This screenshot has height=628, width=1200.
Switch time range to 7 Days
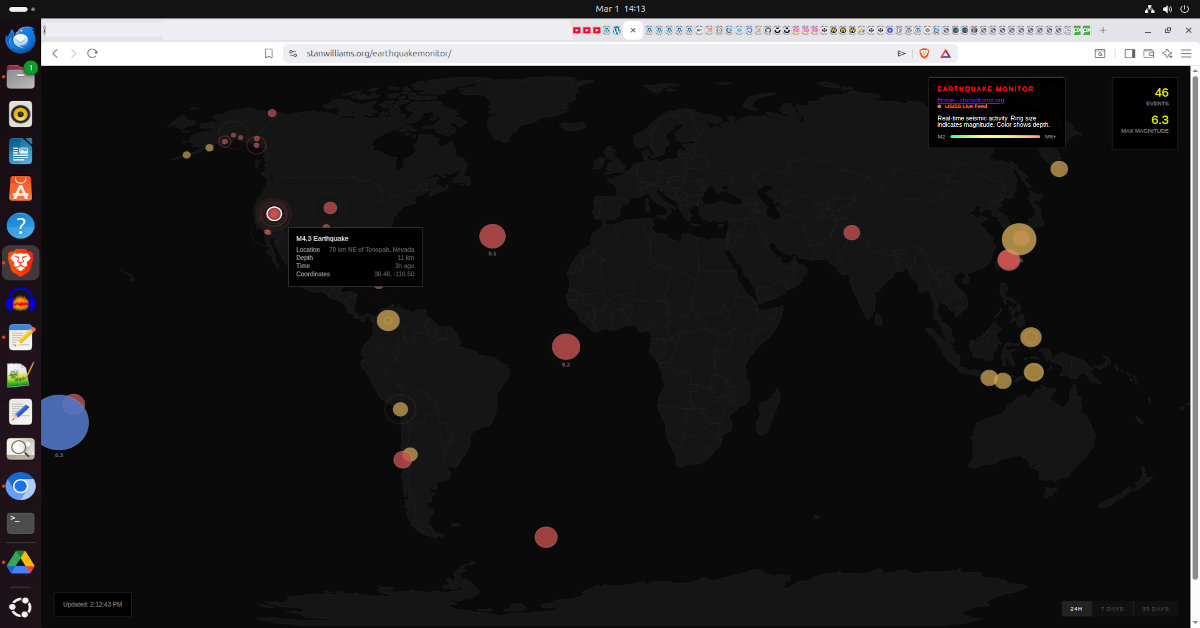pyautogui.click(x=1112, y=608)
